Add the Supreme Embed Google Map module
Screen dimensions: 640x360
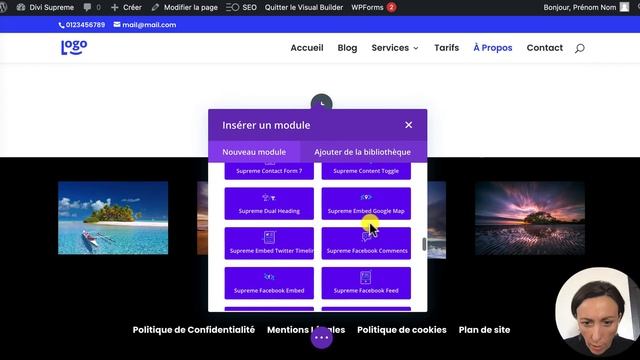tap(366, 204)
